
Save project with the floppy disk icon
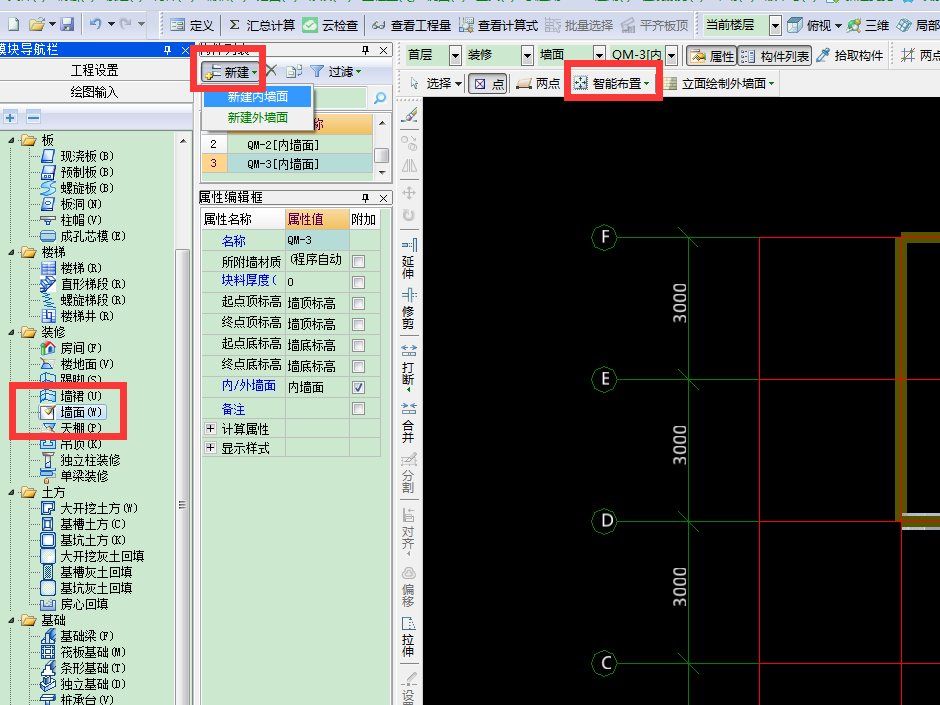point(67,25)
